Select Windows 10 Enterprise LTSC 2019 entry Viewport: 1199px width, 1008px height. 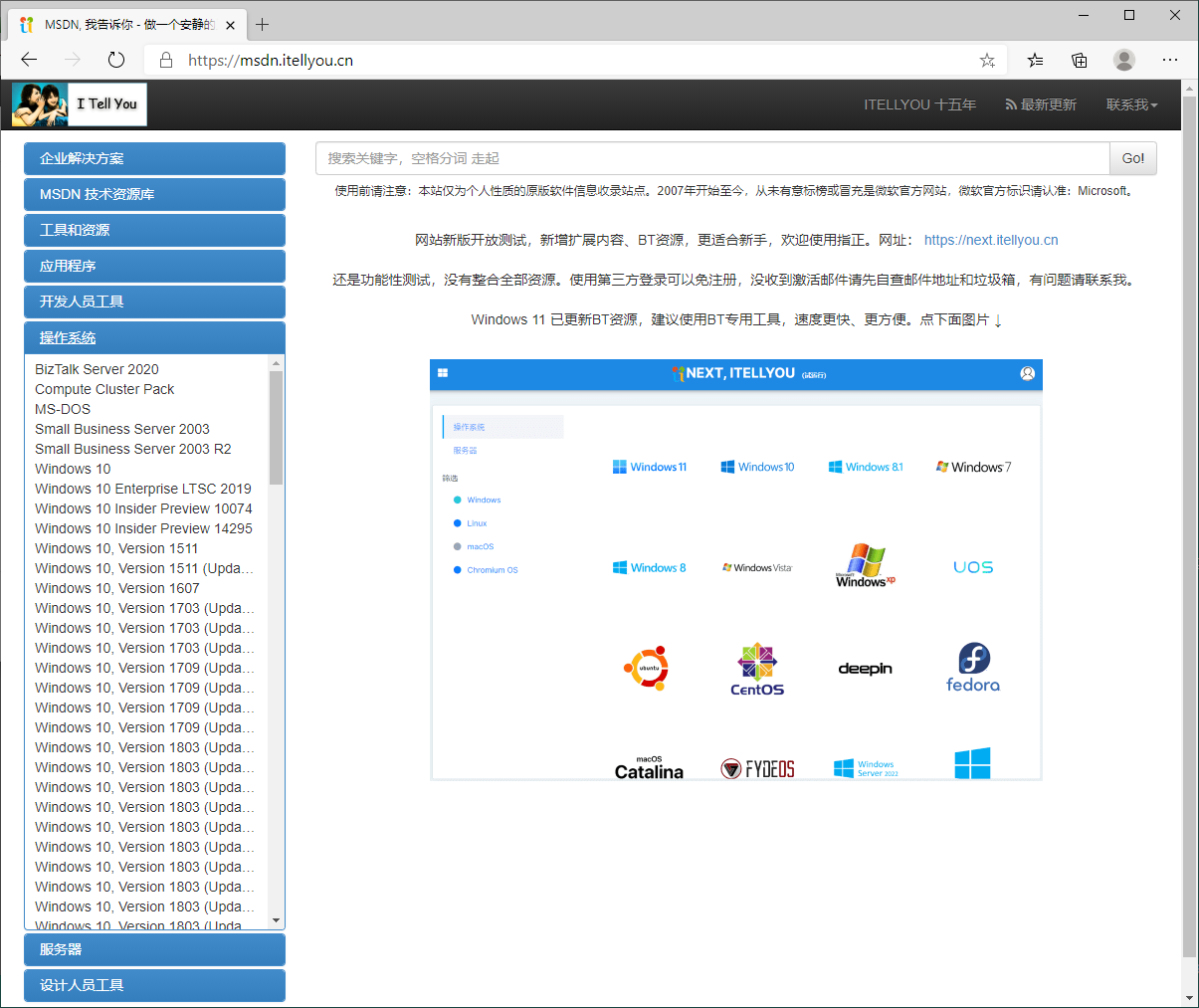(143, 489)
